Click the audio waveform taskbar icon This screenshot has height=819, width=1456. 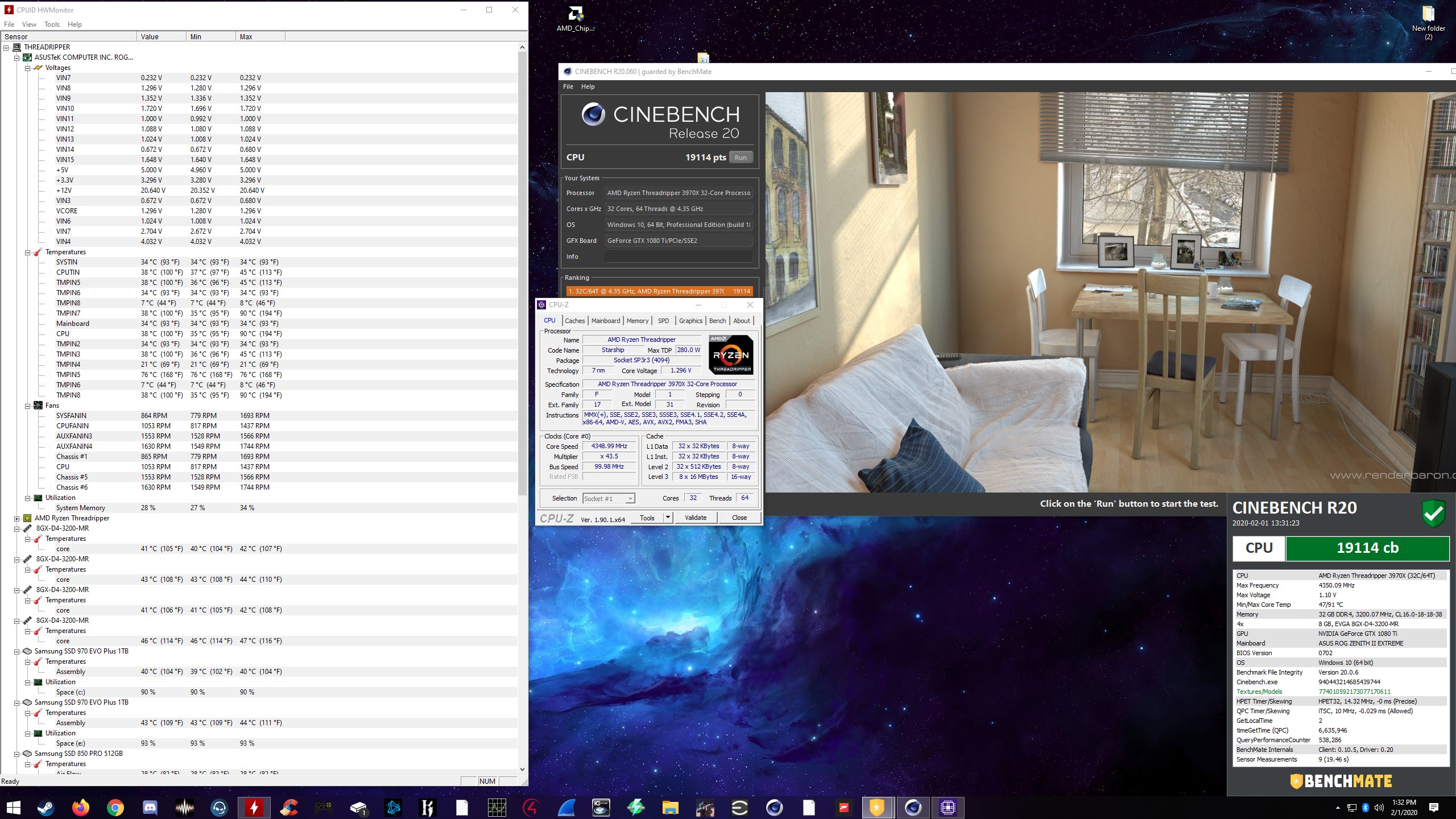pyautogui.click(x=185, y=807)
